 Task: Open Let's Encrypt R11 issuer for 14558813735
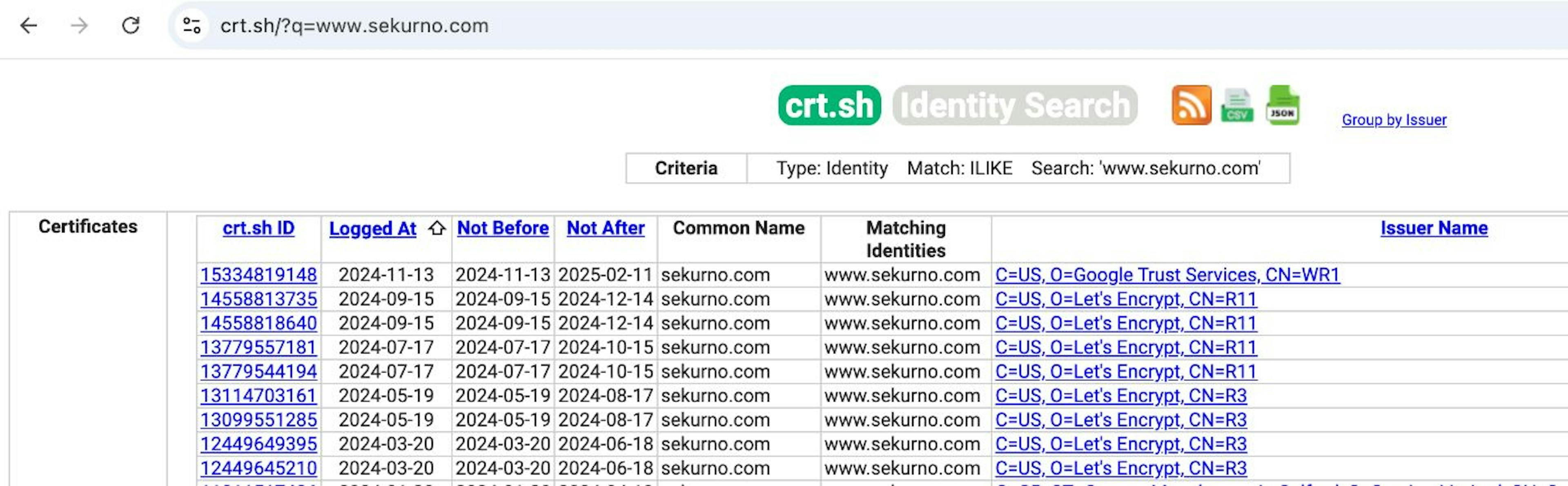point(1126,299)
